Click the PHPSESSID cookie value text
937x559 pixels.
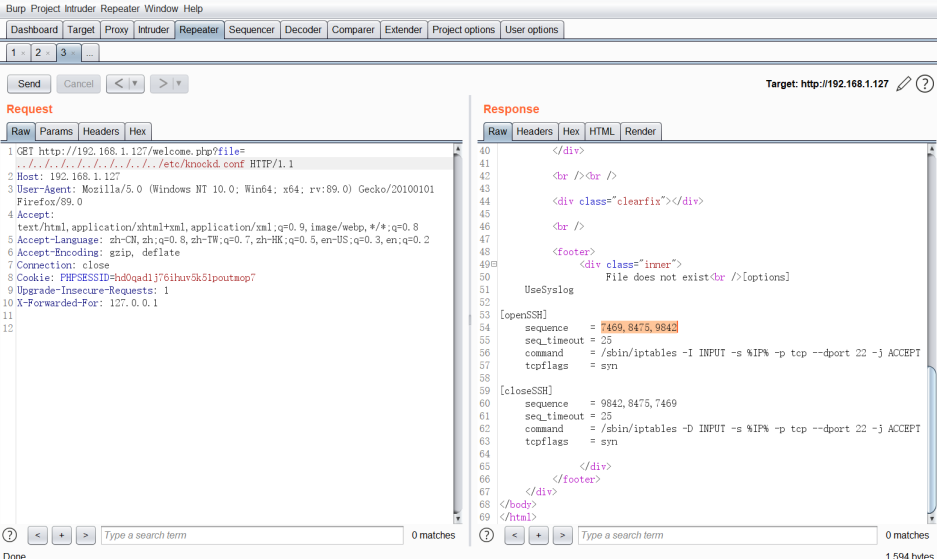[x=185, y=278]
